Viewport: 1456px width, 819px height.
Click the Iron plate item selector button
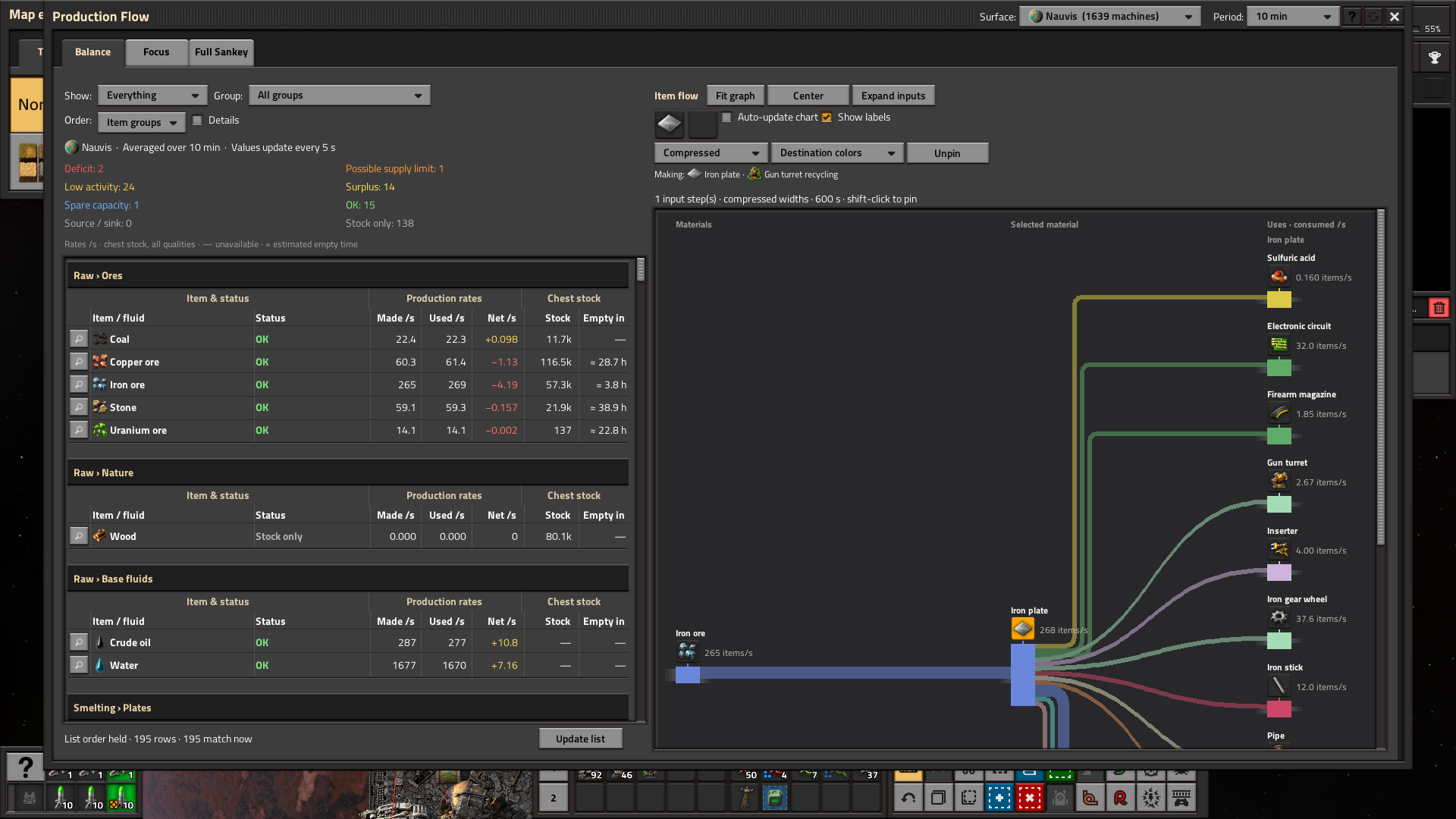click(670, 124)
